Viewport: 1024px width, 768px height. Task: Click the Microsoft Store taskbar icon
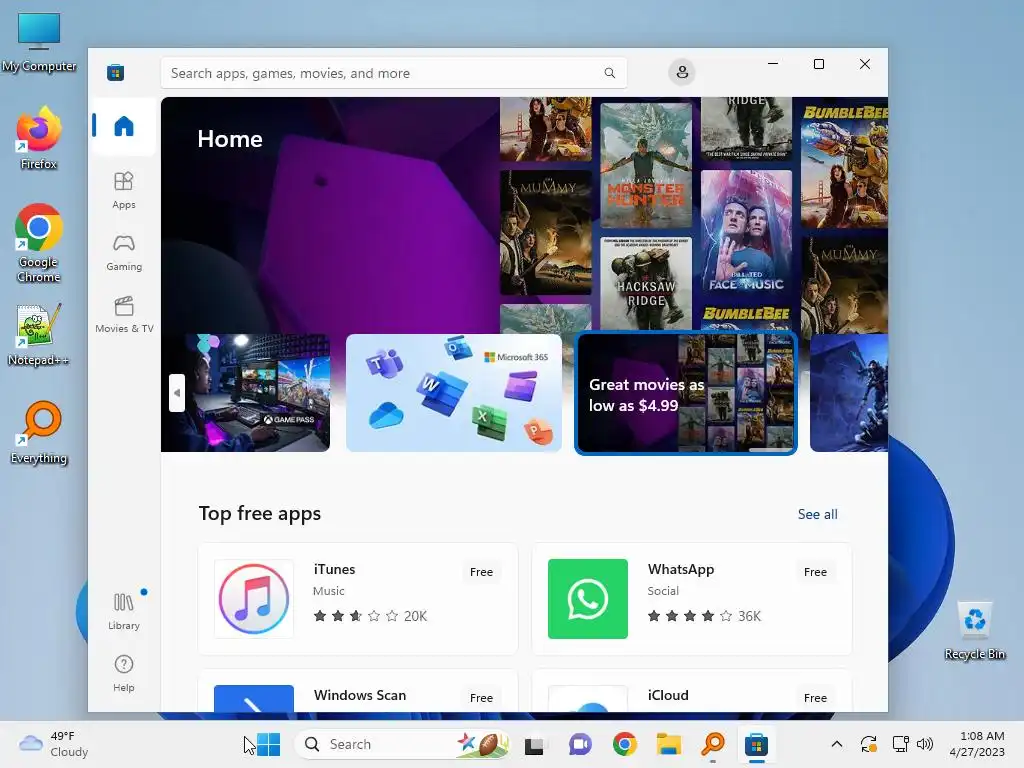756,744
